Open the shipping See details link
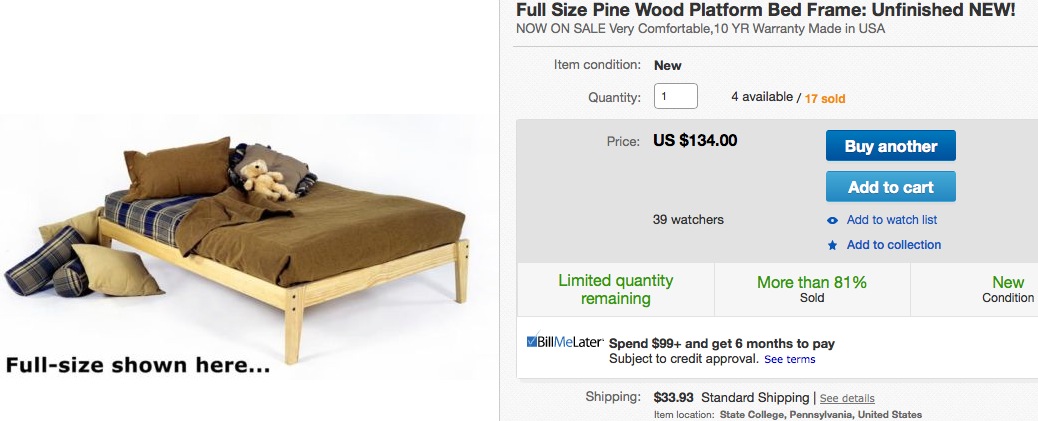The width and height of the screenshot is (1038, 421). coord(847,398)
